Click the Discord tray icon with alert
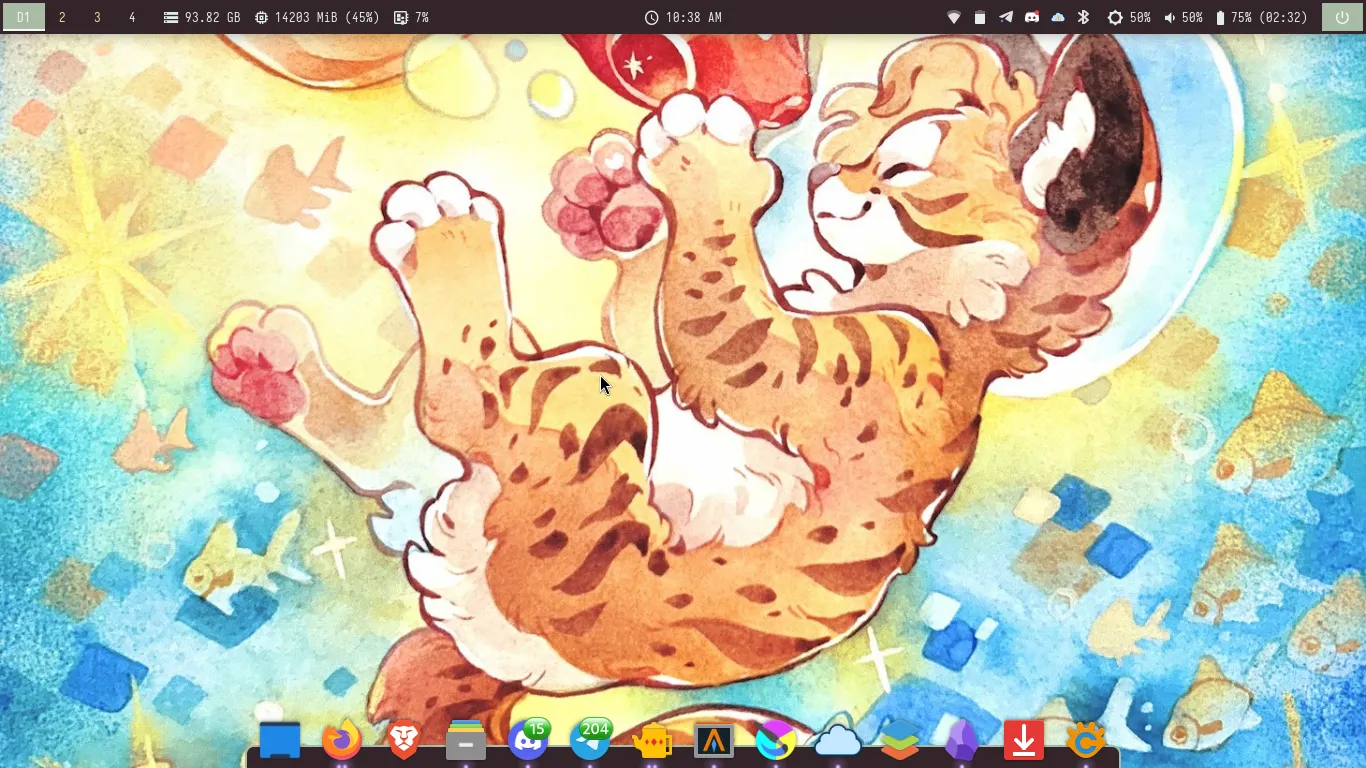Screen dimensions: 1366x768 click(1031, 17)
